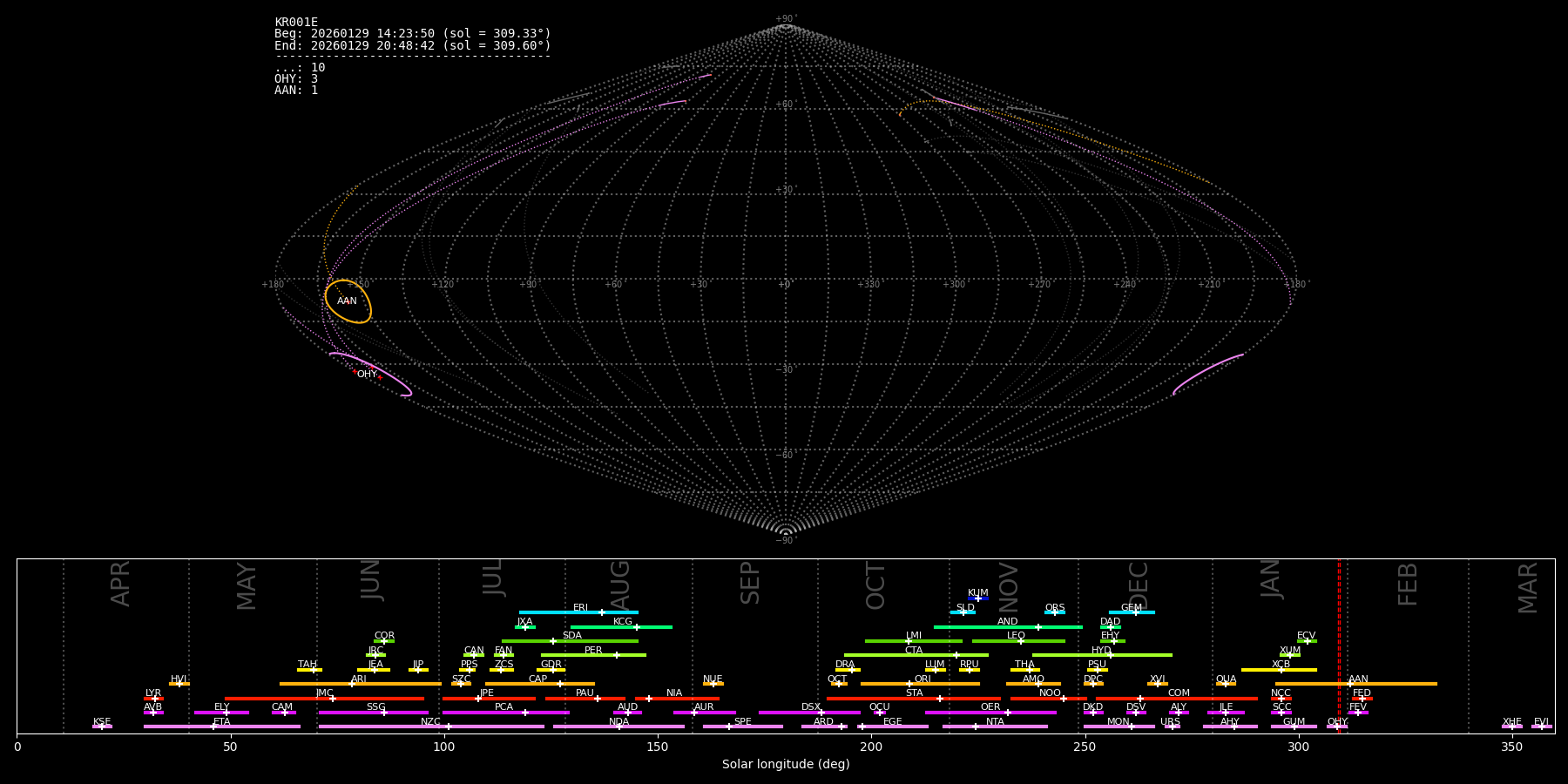Click the KR001E station title text

point(296,23)
